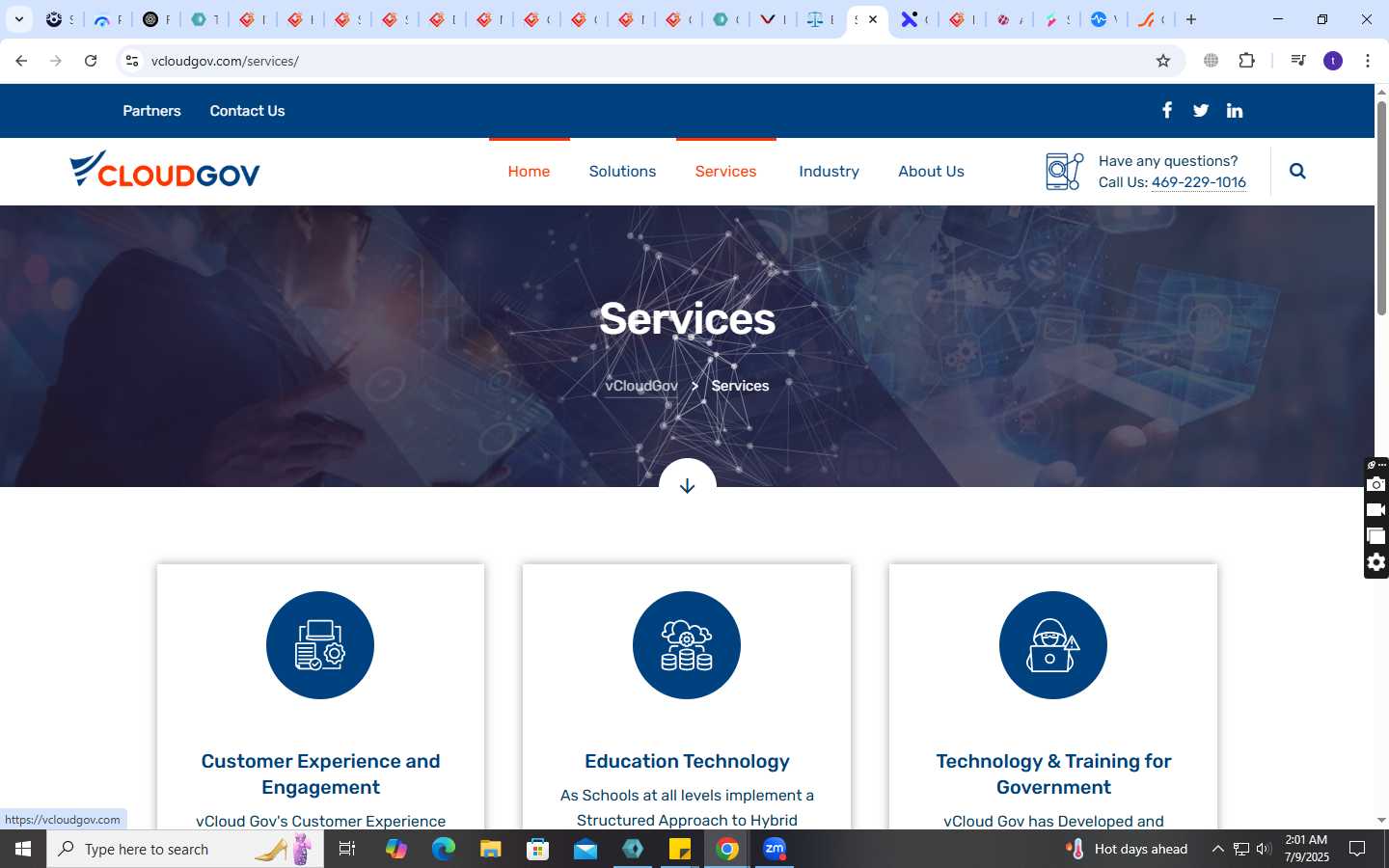Click the Customer Experience and Engagement icon
The width and height of the screenshot is (1389, 868).
point(320,645)
